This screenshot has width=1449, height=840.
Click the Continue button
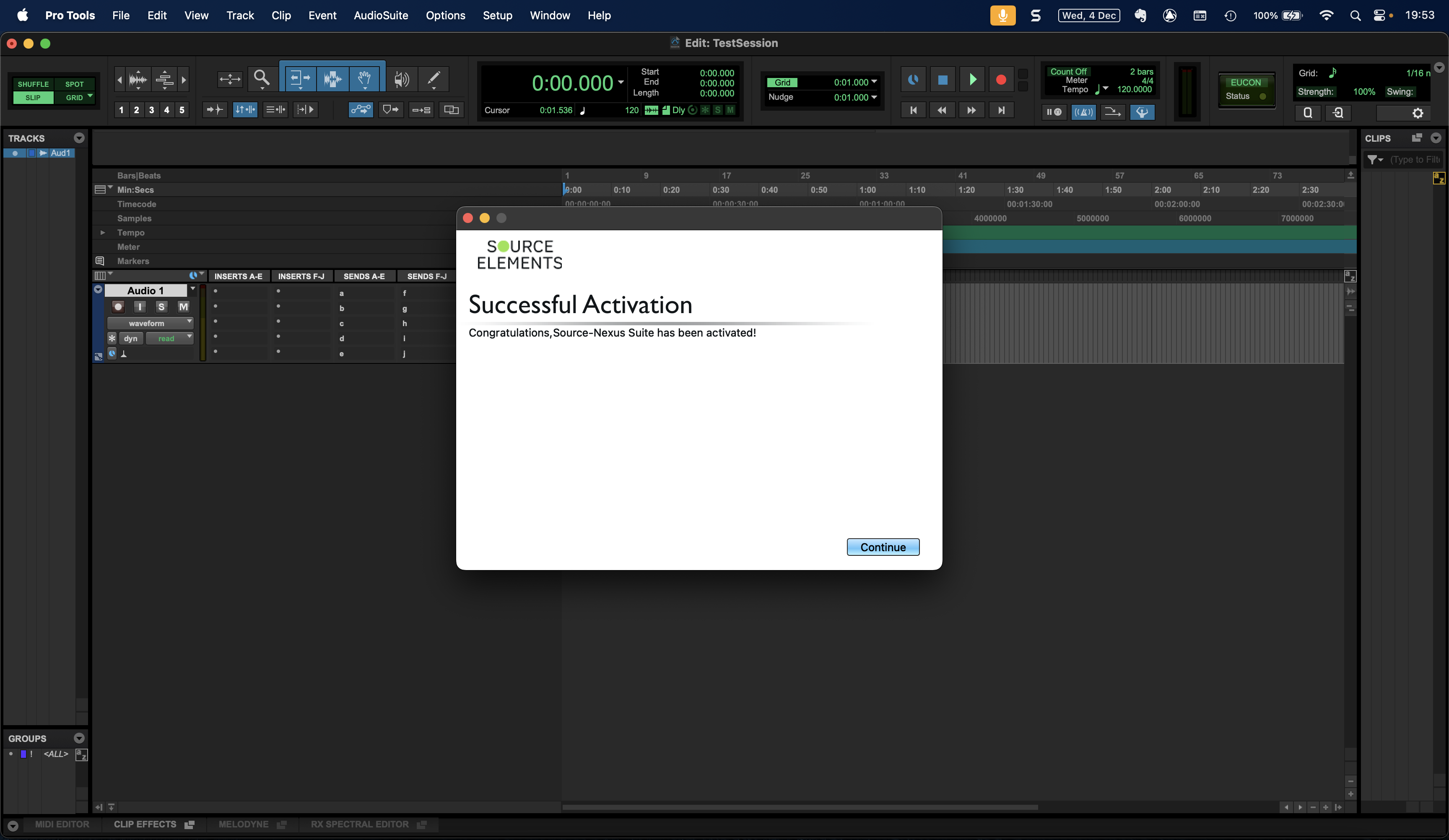[883, 547]
